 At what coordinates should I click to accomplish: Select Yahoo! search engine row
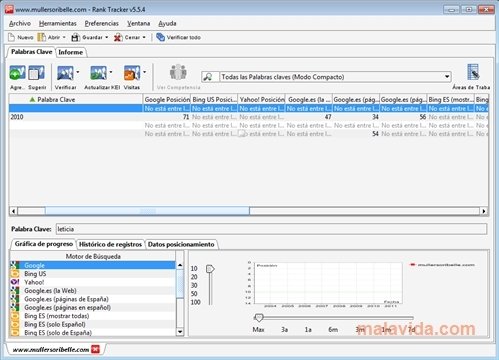(x=93, y=282)
